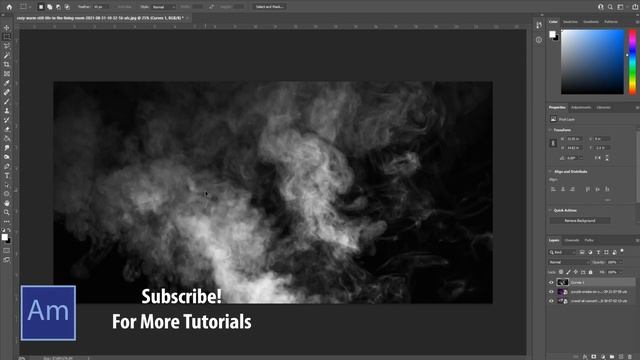
Task: Hide the purple smoke layer
Action: point(551,292)
